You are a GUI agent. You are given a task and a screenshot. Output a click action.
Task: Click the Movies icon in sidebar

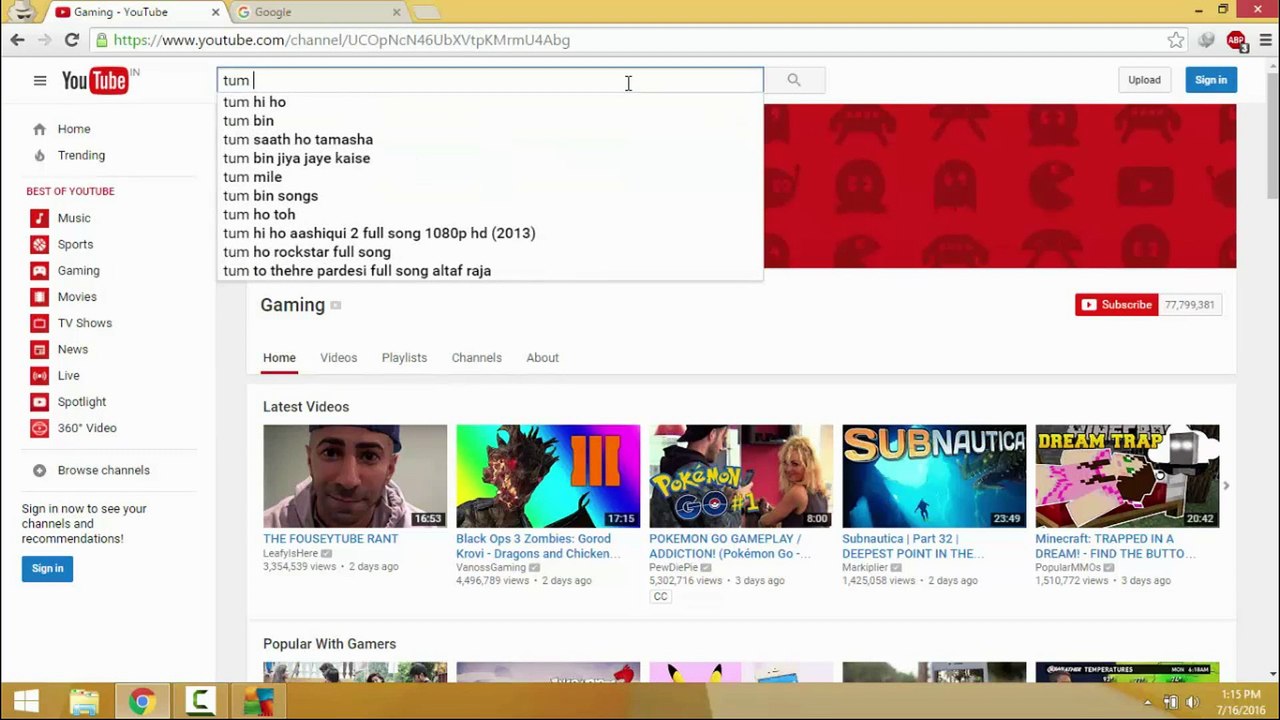(x=39, y=297)
